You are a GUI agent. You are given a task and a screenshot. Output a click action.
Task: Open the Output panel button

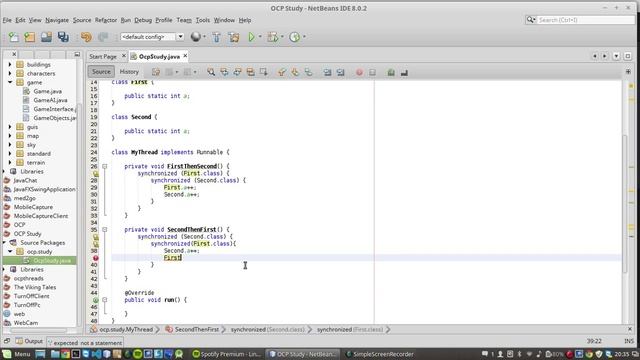29,341
